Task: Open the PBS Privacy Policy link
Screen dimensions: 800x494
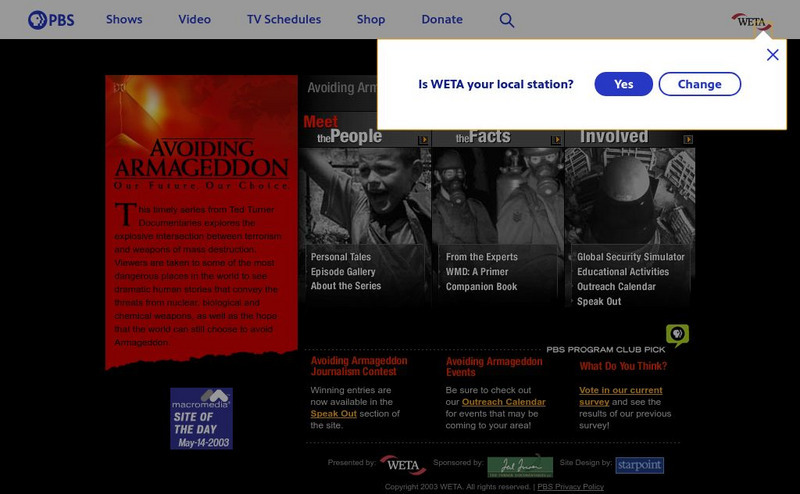Action: 570,487
